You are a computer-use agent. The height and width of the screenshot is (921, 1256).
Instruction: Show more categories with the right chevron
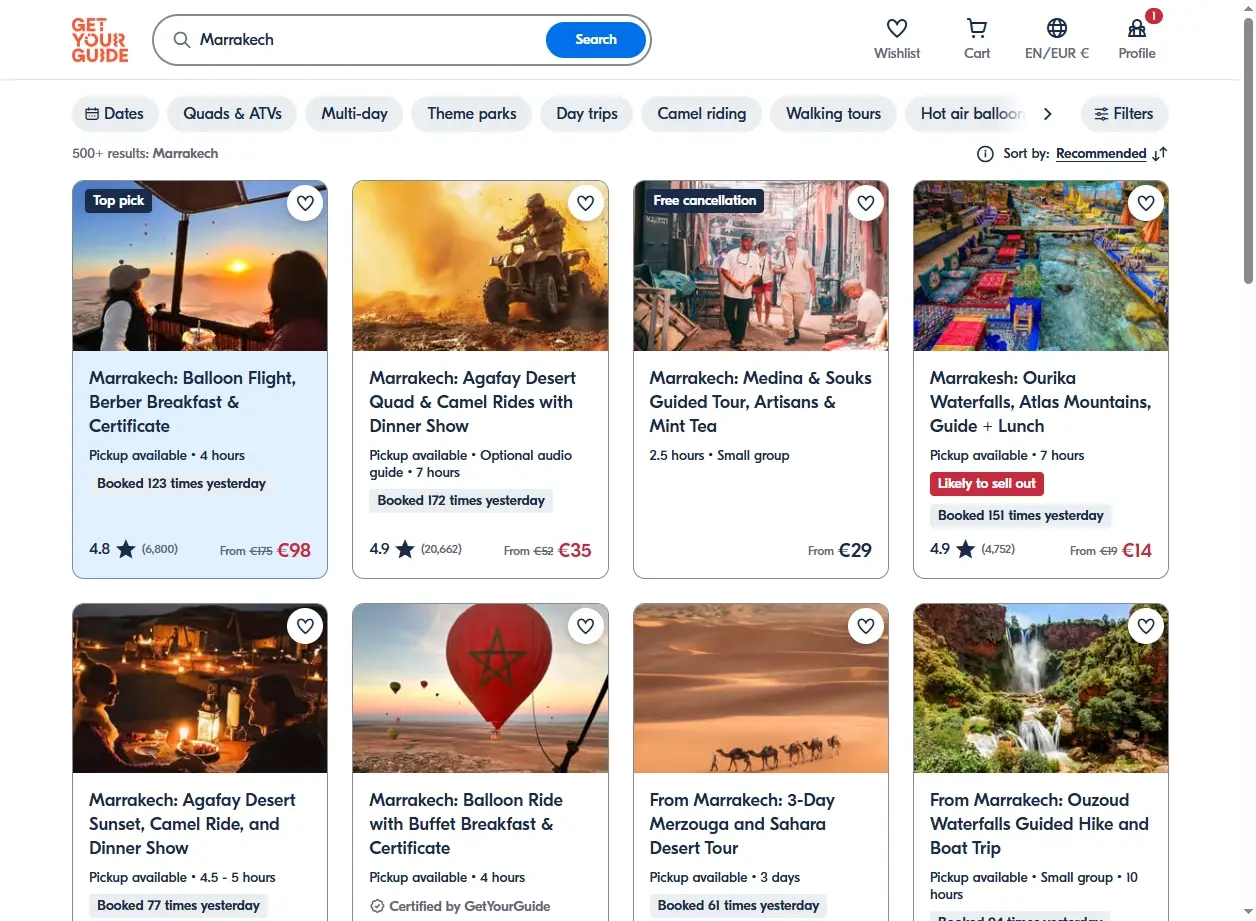[1047, 114]
